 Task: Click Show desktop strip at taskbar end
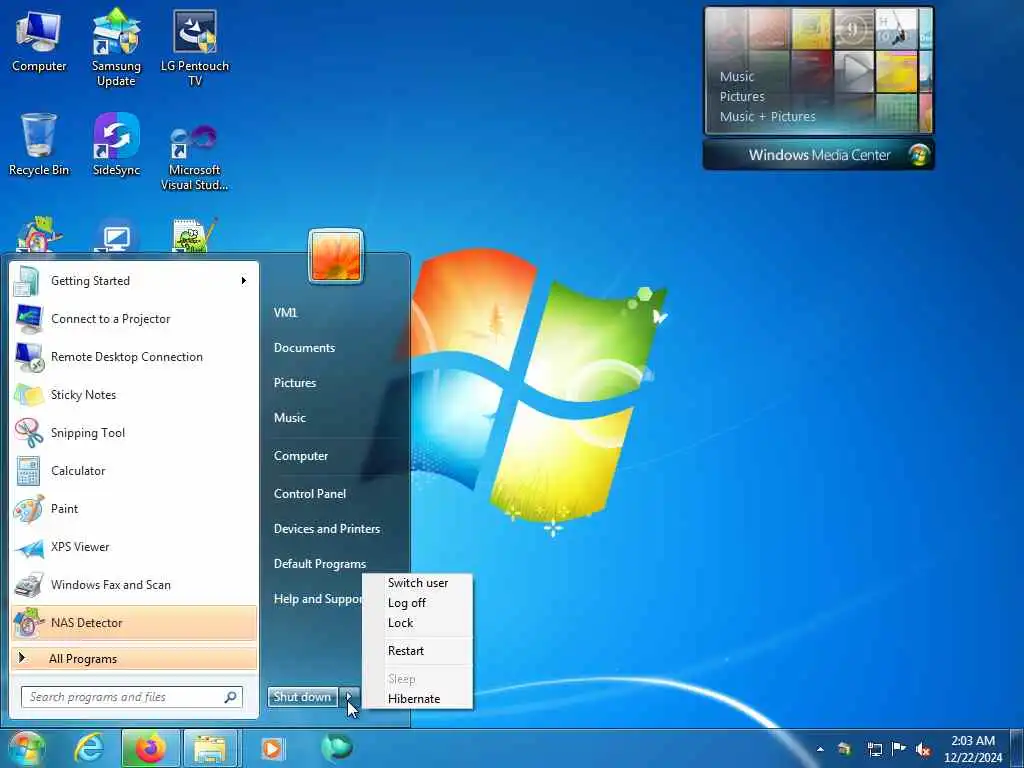(1017, 749)
